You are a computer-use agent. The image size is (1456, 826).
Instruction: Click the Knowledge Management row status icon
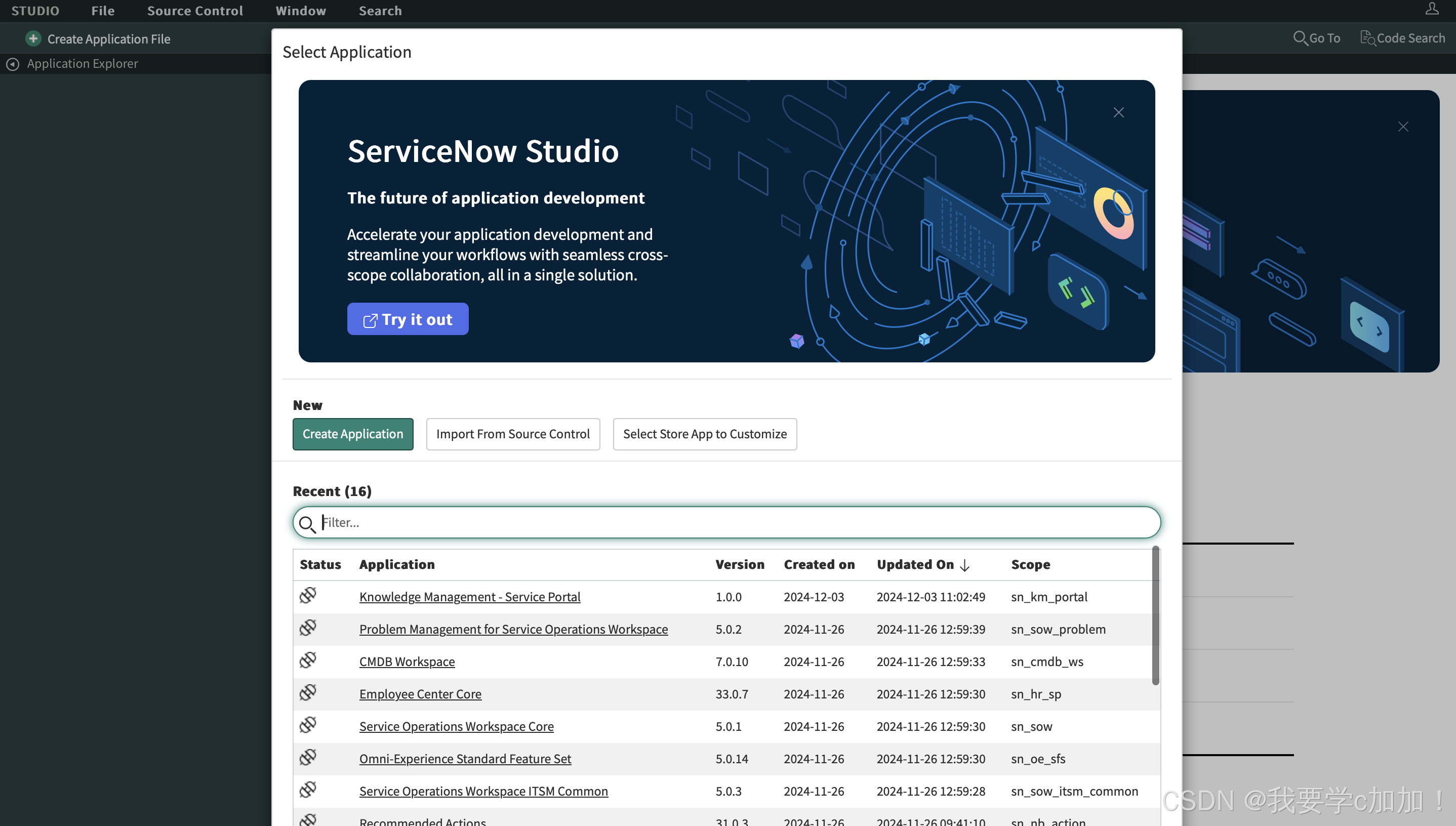(308, 596)
